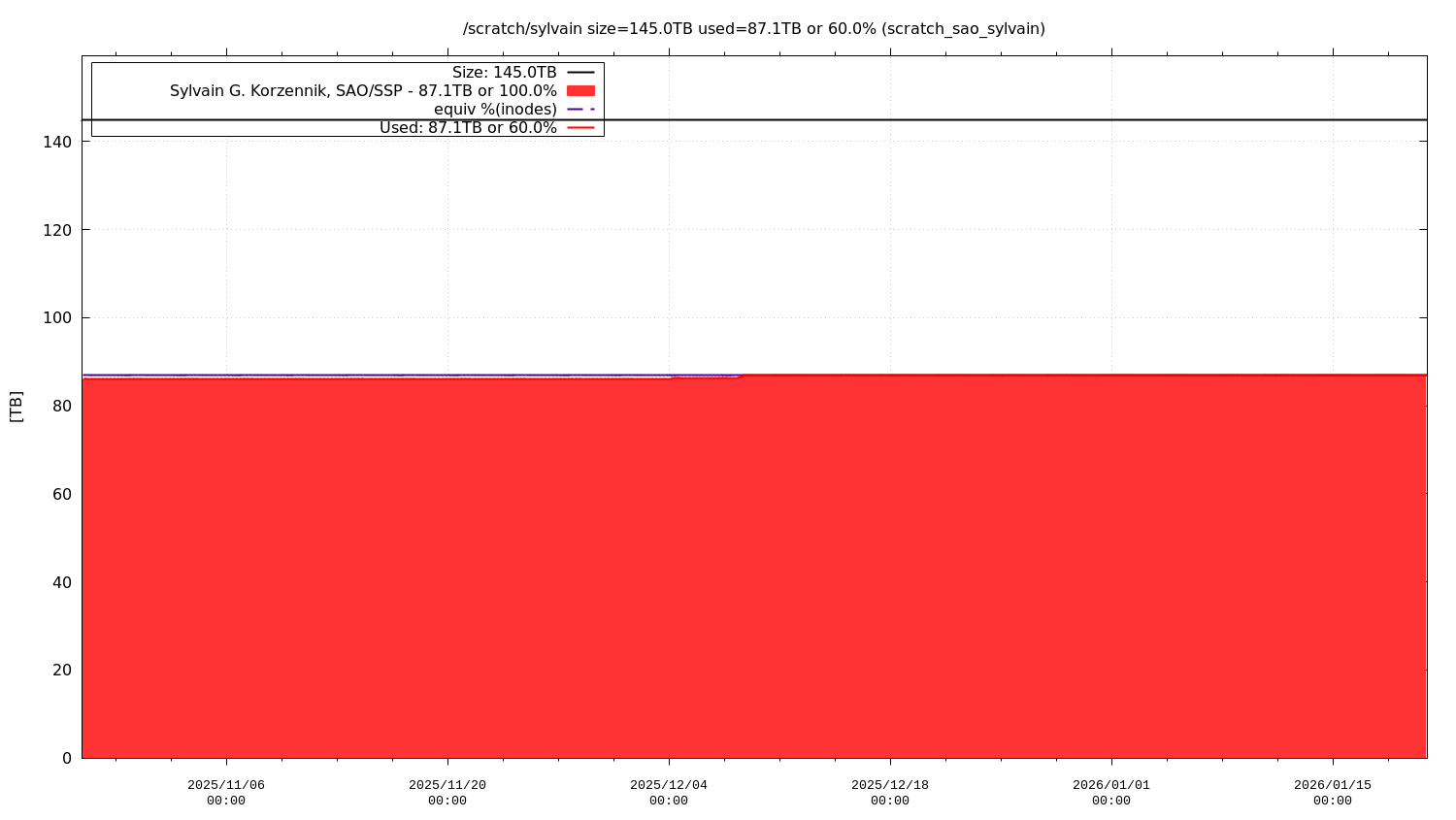Click the [TB] y-axis label
Screen dimensions: 1456x820
click(17, 406)
